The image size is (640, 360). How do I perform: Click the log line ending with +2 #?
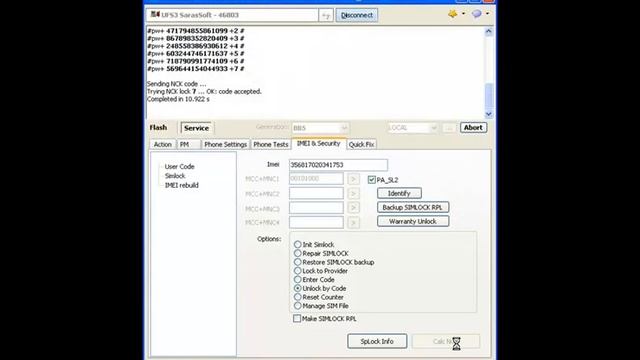pyautogui.click(x=196, y=31)
